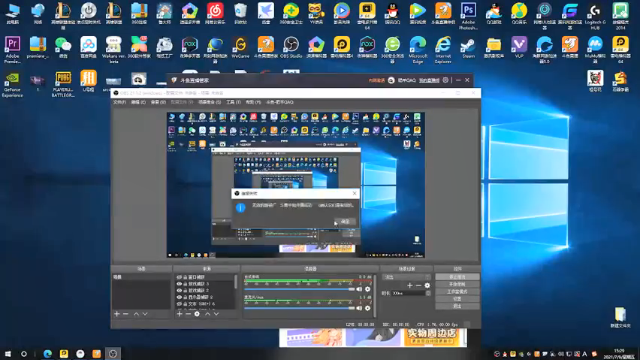This screenshot has height=360, width=640.
Task: Click the transition duration 300ms field
Action: click(x=409, y=293)
